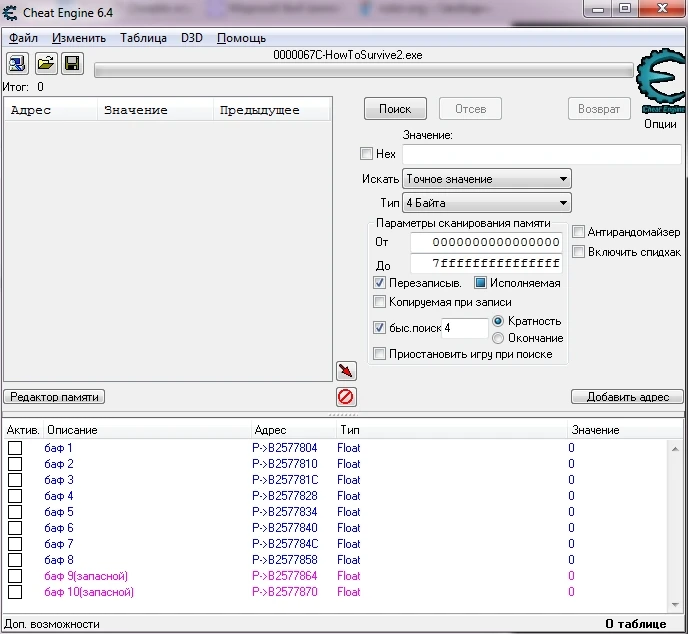688x634 pixels.
Task: Click the Значение input field
Action: click(542, 154)
